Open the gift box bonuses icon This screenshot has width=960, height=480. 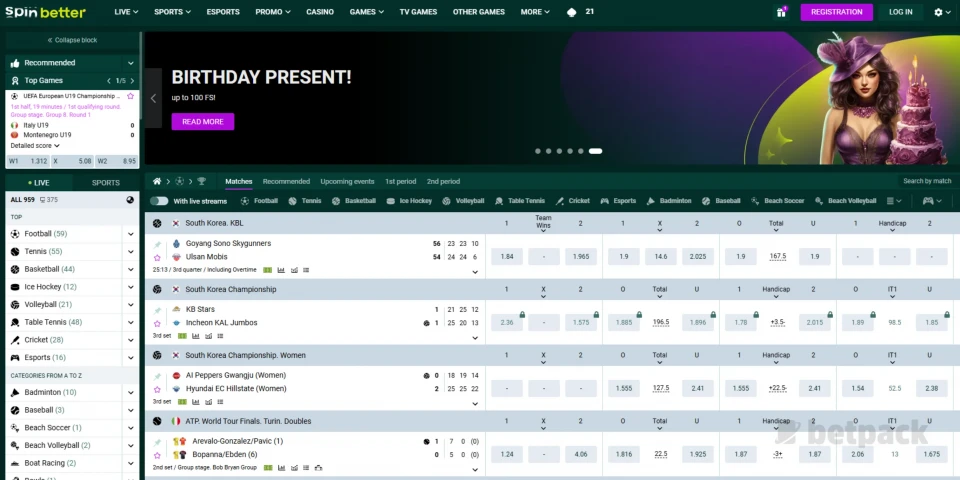[x=781, y=12]
